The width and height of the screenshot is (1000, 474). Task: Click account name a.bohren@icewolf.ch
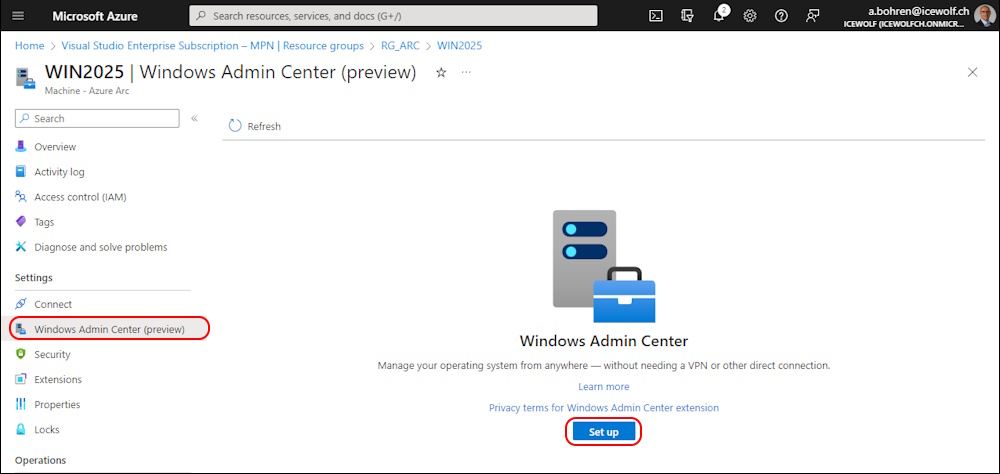[x=919, y=11]
